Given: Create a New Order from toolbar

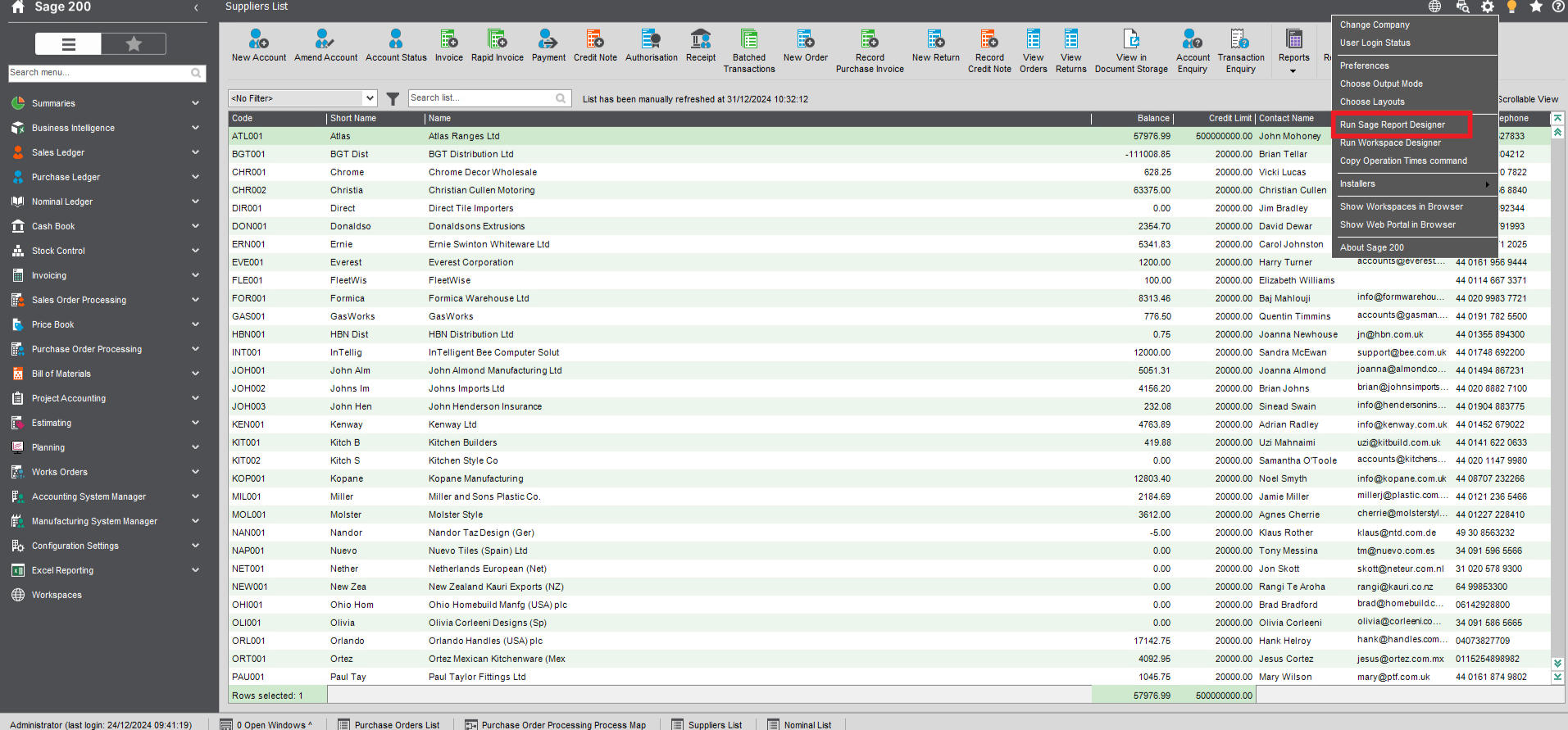Looking at the screenshot, I should [806, 46].
